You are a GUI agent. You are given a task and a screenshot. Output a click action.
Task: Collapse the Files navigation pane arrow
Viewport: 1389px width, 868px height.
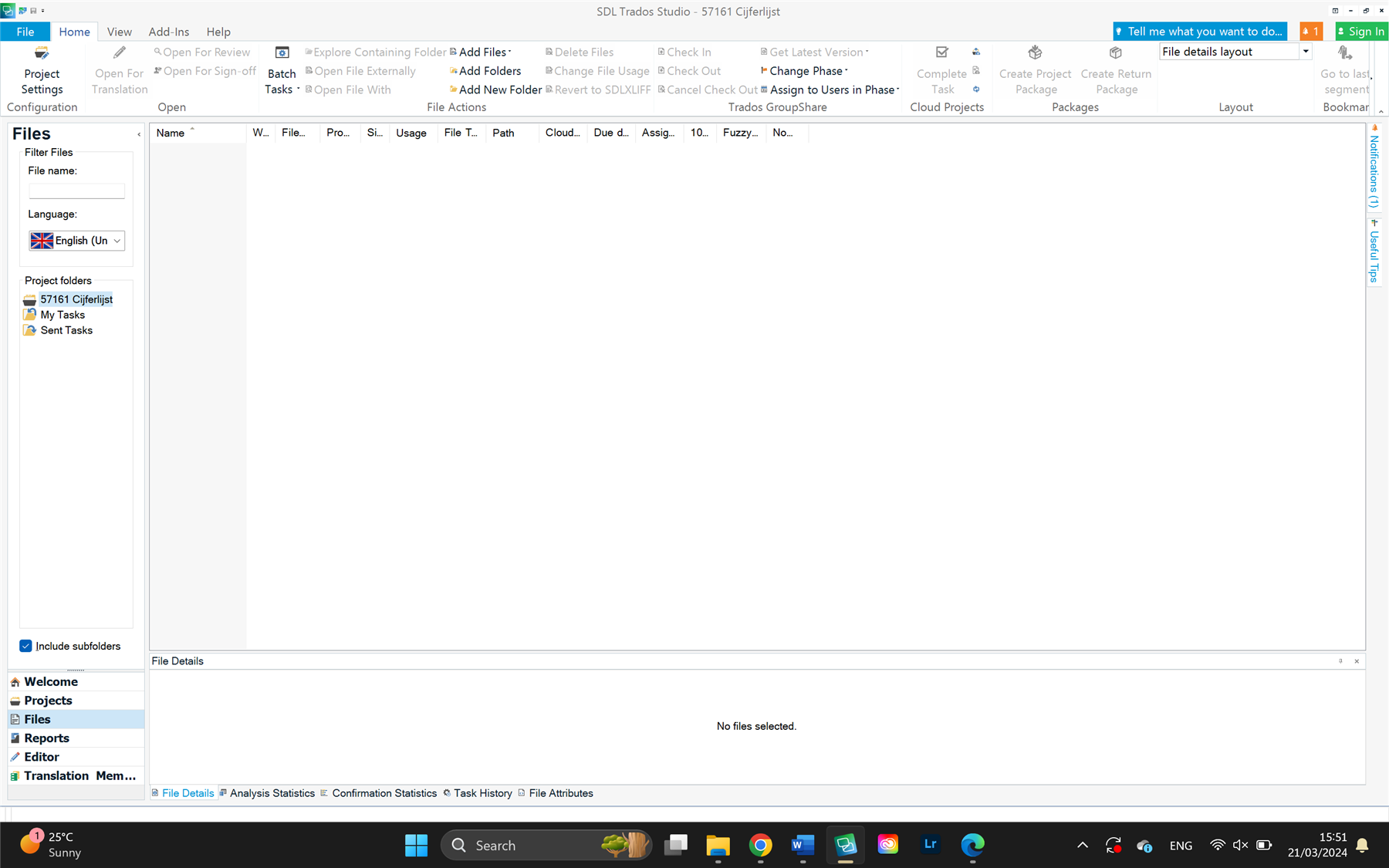click(x=139, y=134)
